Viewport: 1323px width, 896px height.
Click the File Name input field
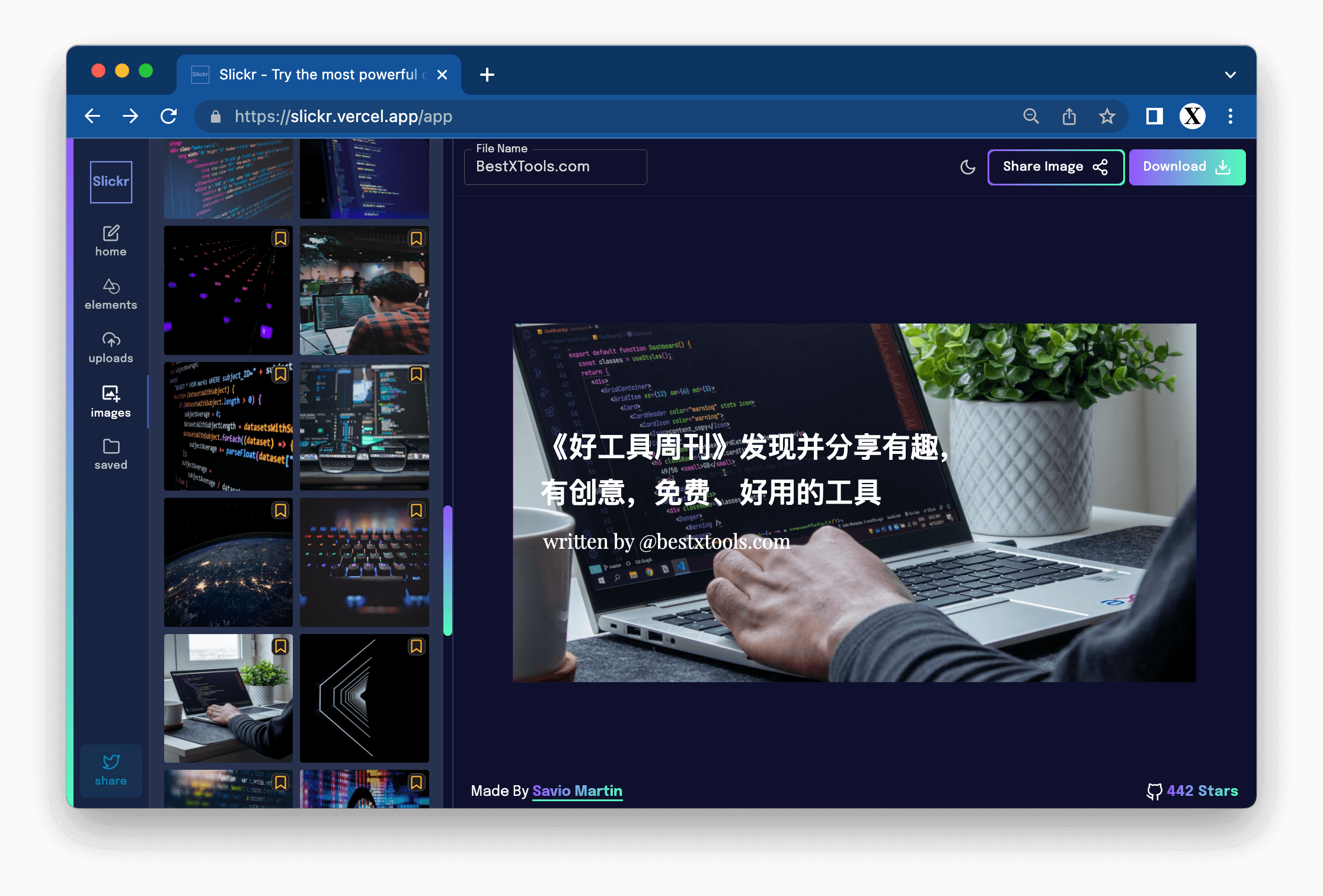click(x=555, y=167)
